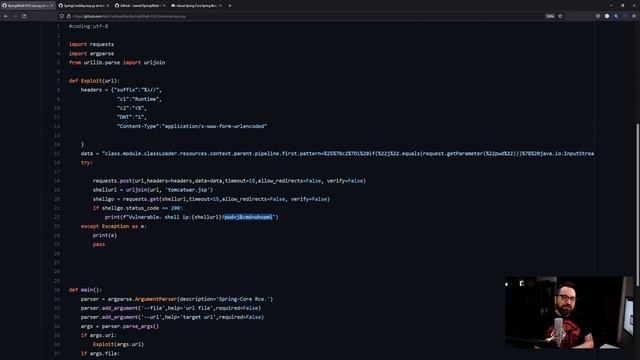Click the 'data = "class.module.classLoader' line

point(337,153)
